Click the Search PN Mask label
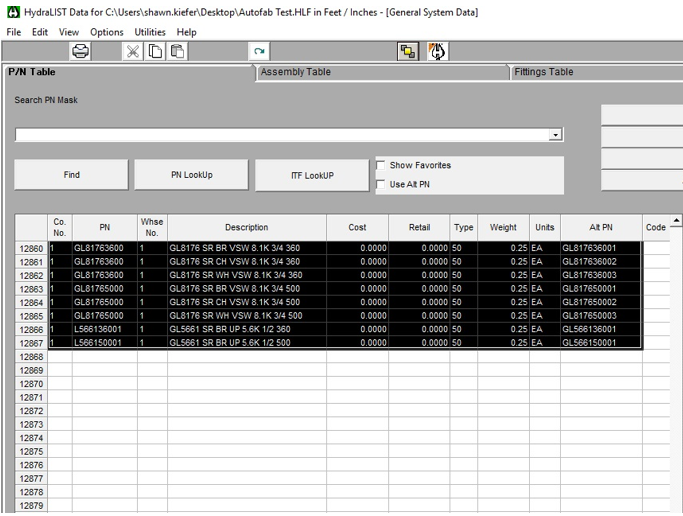 pyautogui.click(x=46, y=100)
